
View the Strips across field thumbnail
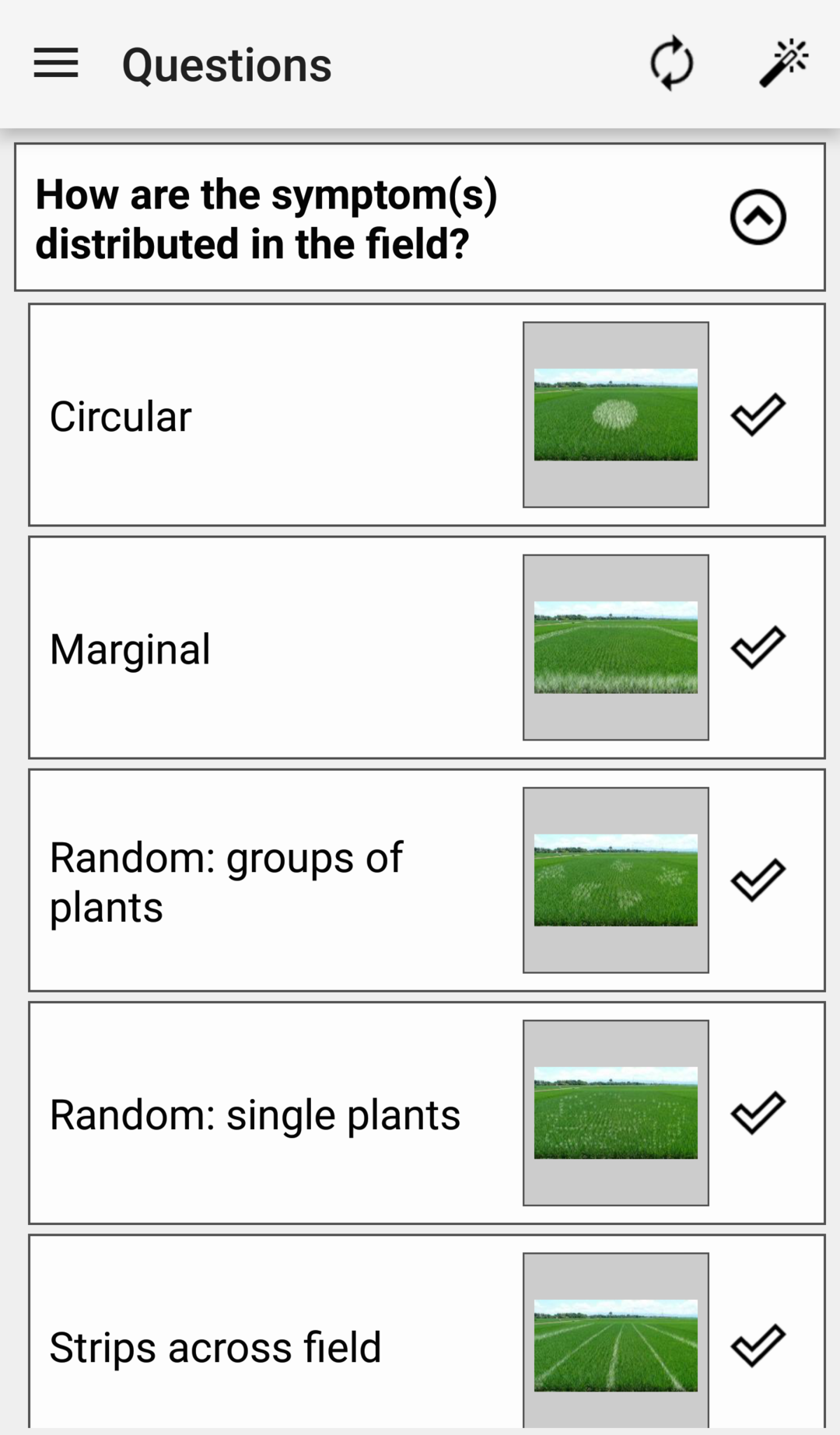click(x=616, y=1340)
